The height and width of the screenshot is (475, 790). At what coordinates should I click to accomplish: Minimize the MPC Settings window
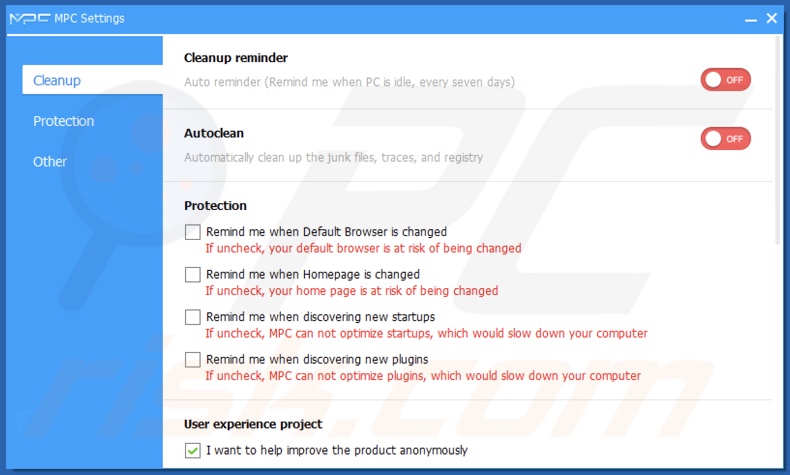(751, 19)
